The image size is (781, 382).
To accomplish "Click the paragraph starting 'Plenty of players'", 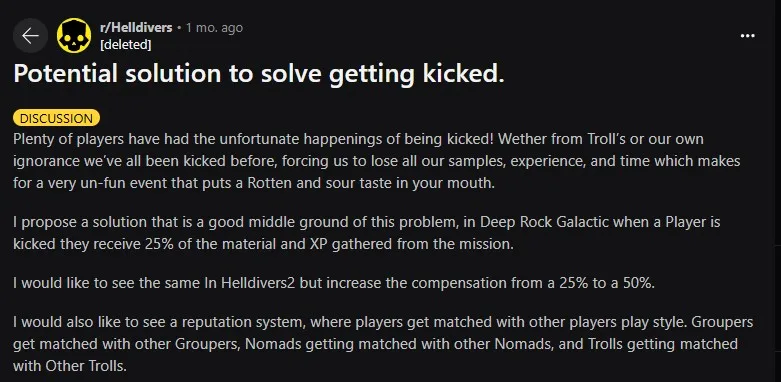I will 377,160.
